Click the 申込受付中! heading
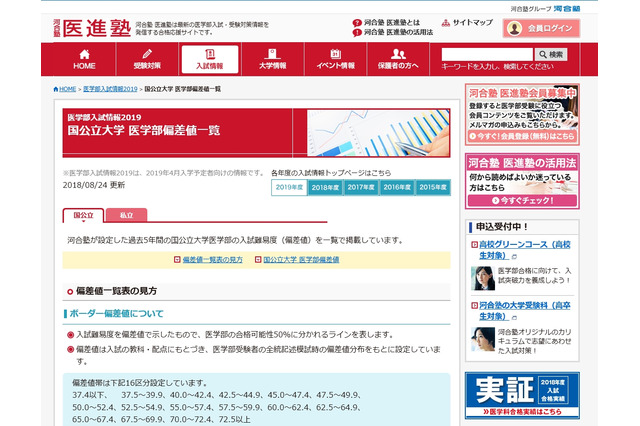640x426 pixels. tap(502, 226)
